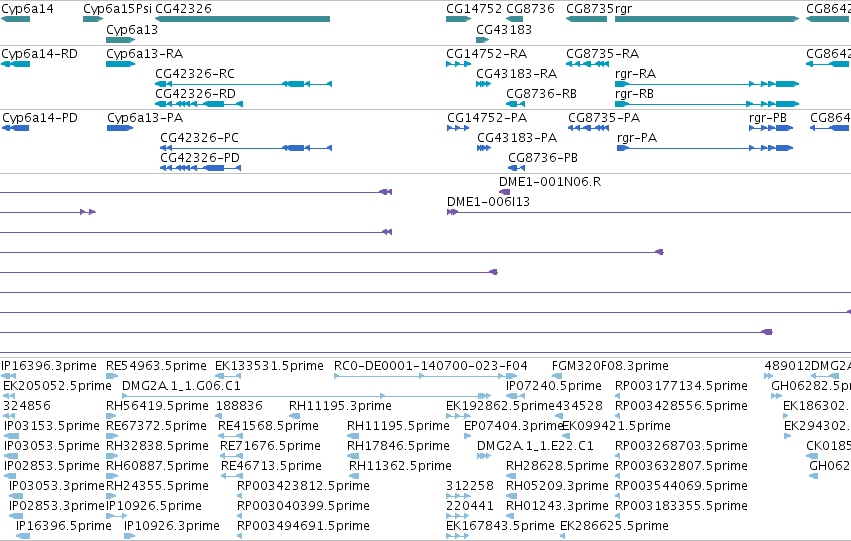This screenshot has width=851, height=541.
Task: Click the RE41568.5prime EST
Action: [x=230, y=436]
